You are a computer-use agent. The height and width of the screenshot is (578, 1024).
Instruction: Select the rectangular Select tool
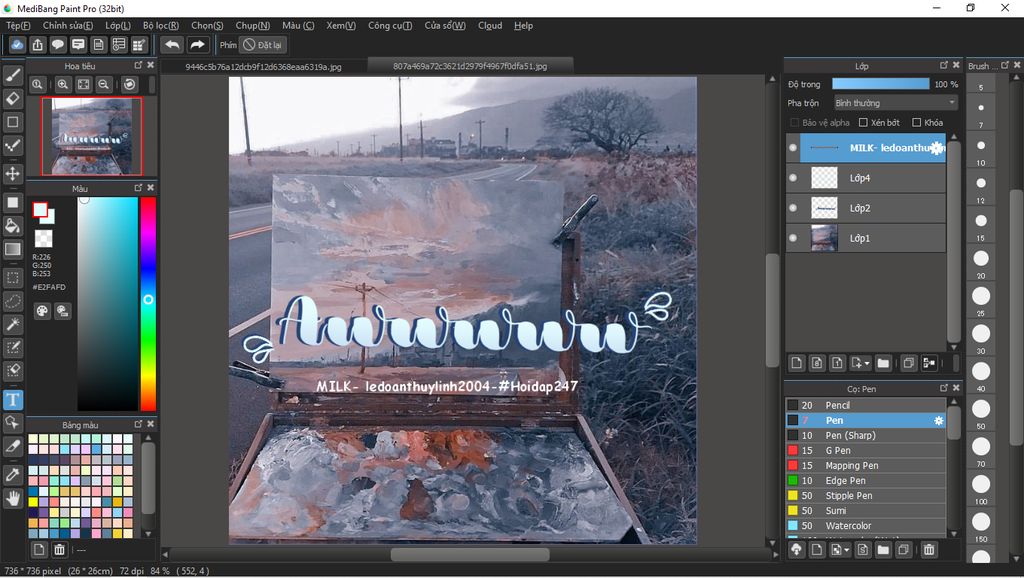click(12, 278)
